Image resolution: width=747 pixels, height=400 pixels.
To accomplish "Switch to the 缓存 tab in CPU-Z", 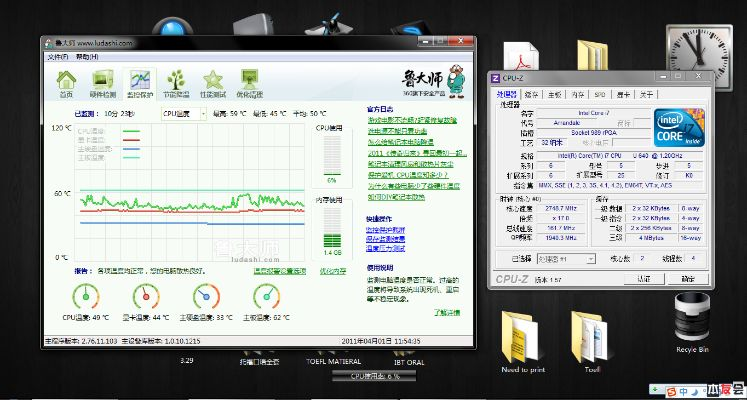I will click(x=530, y=95).
